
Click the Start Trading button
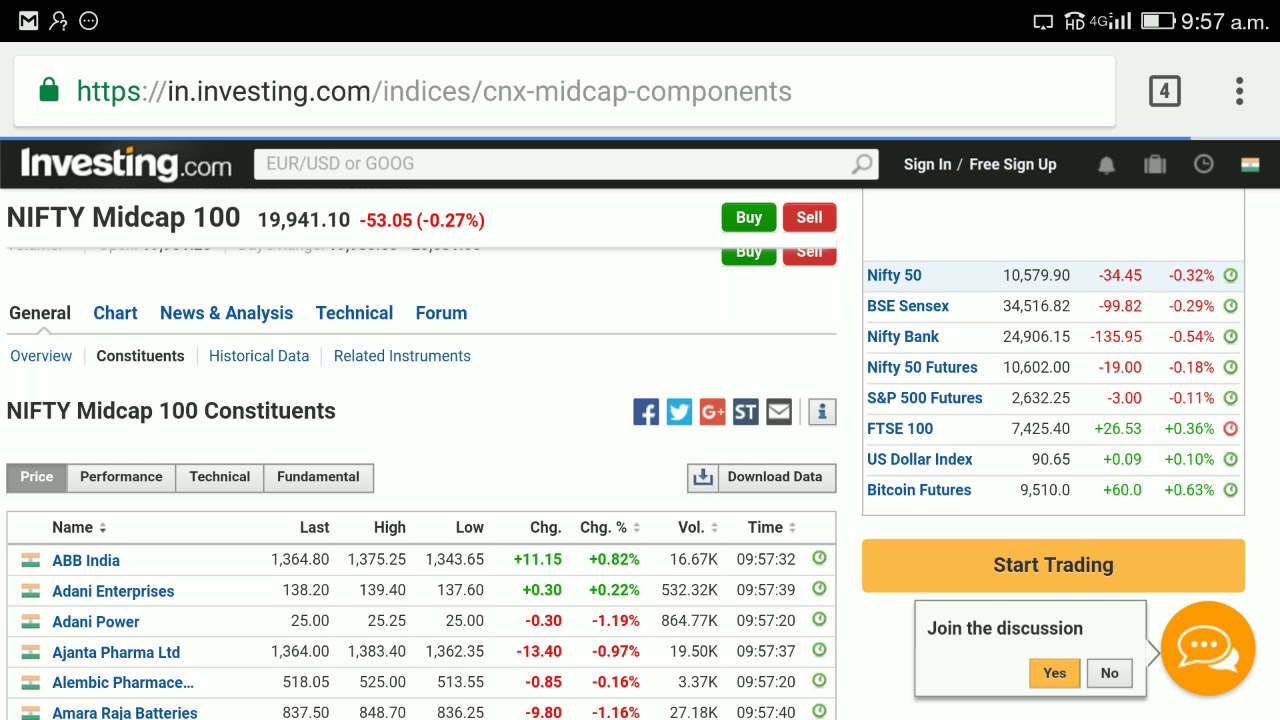click(x=1053, y=565)
